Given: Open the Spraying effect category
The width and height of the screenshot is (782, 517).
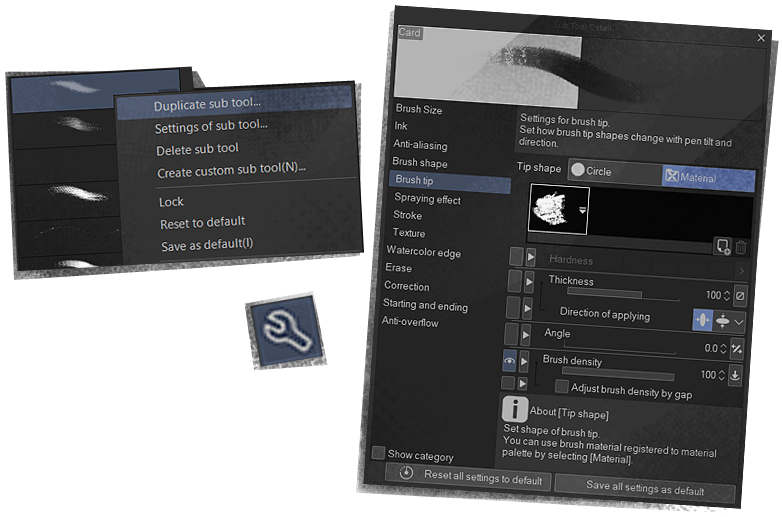Looking at the screenshot, I should click(x=427, y=198).
